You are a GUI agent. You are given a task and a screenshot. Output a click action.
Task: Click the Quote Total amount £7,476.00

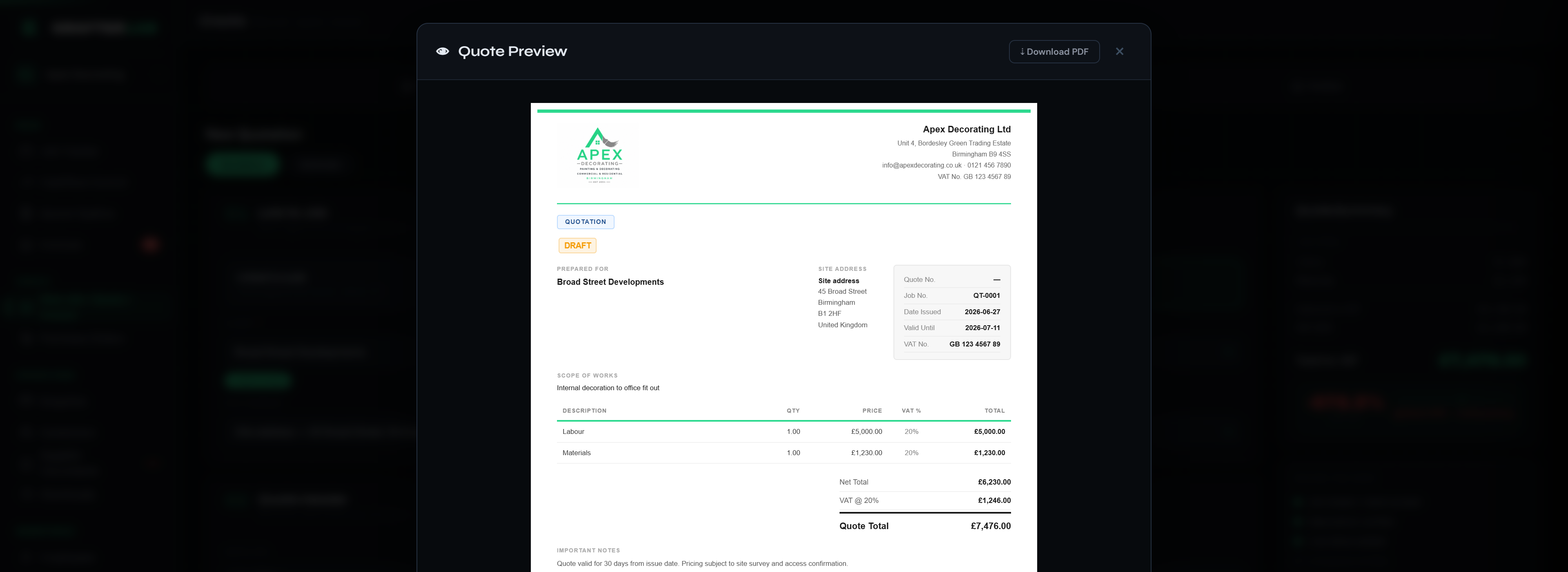click(990, 526)
